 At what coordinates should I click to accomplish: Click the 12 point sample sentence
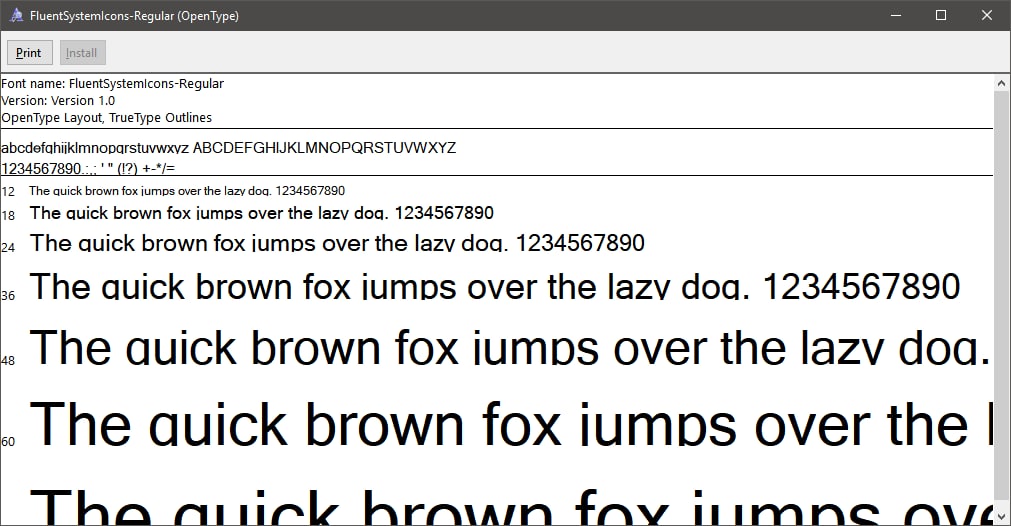(187, 191)
